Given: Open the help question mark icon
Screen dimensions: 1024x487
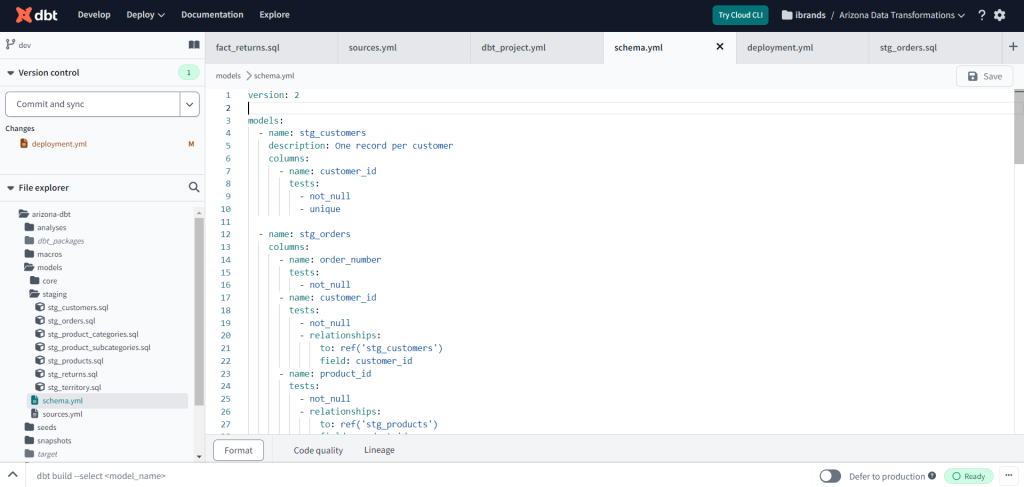Looking at the screenshot, I should point(981,15).
